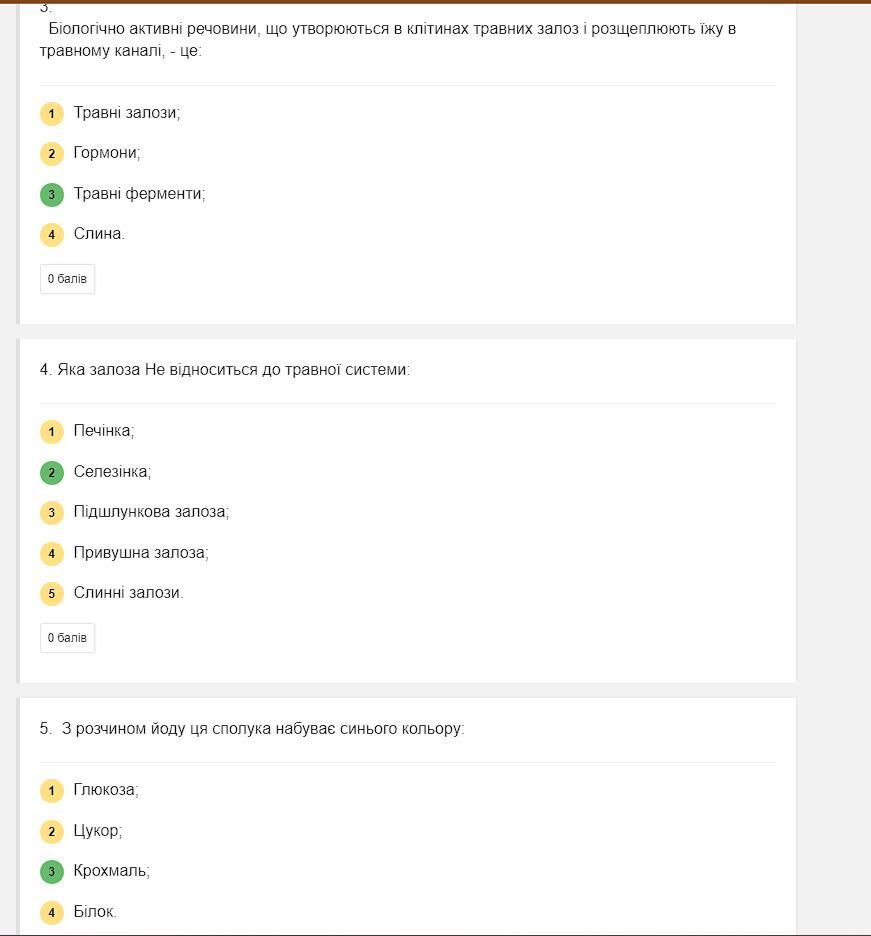This screenshot has height=936, width=871.
Task: Select 'Привушна залоза' answer
Action: [140, 553]
